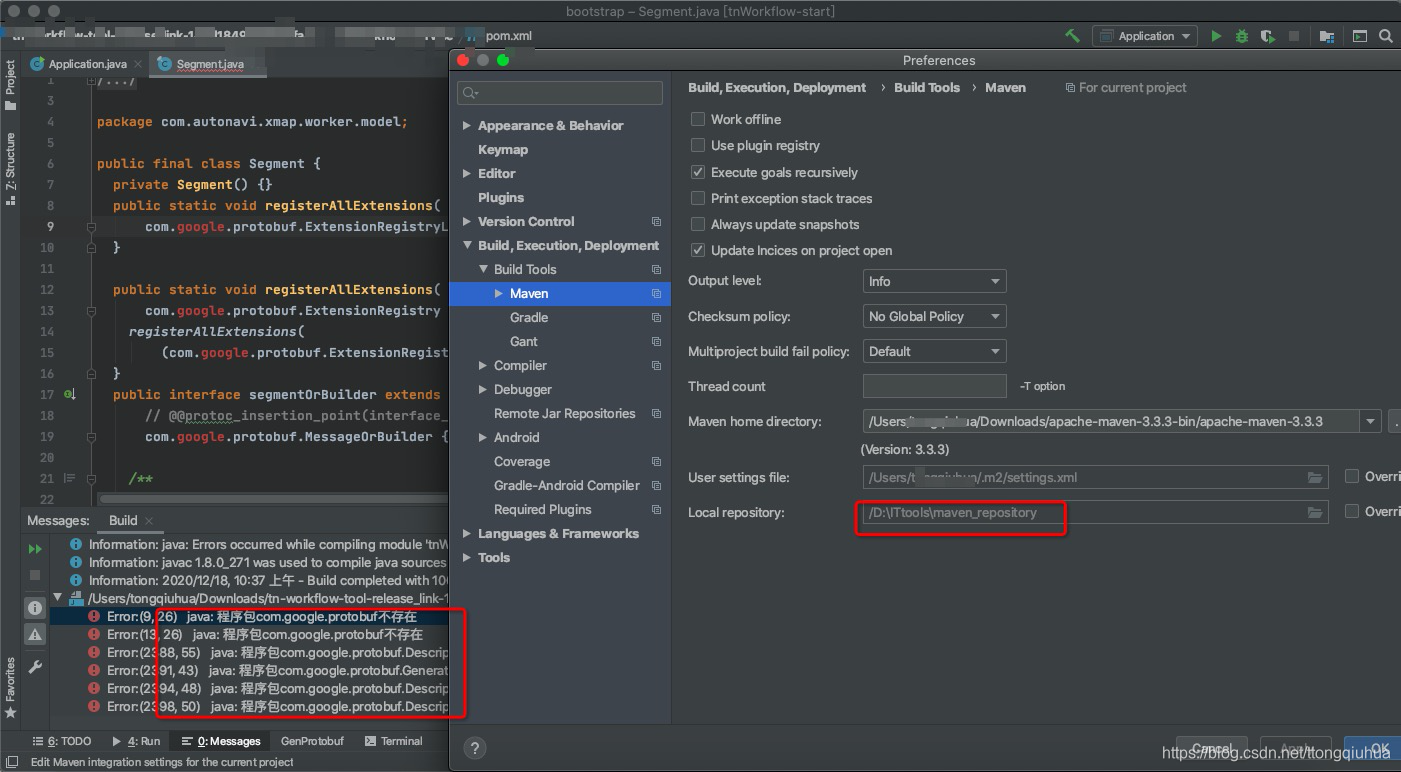The width and height of the screenshot is (1401, 772).
Task: Cancel the Preferences dialog
Action: [1211, 749]
